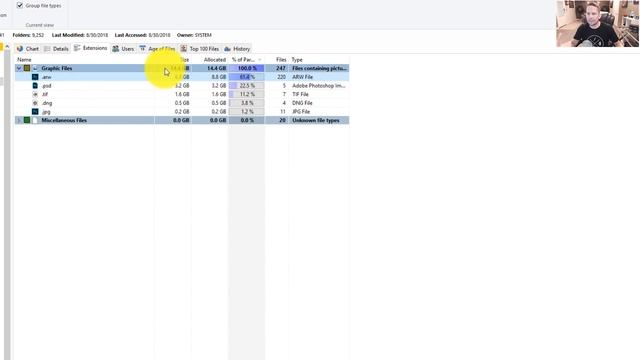Select the Graphic Files row name
This screenshot has height=360, width=640.
click(57, 68)
